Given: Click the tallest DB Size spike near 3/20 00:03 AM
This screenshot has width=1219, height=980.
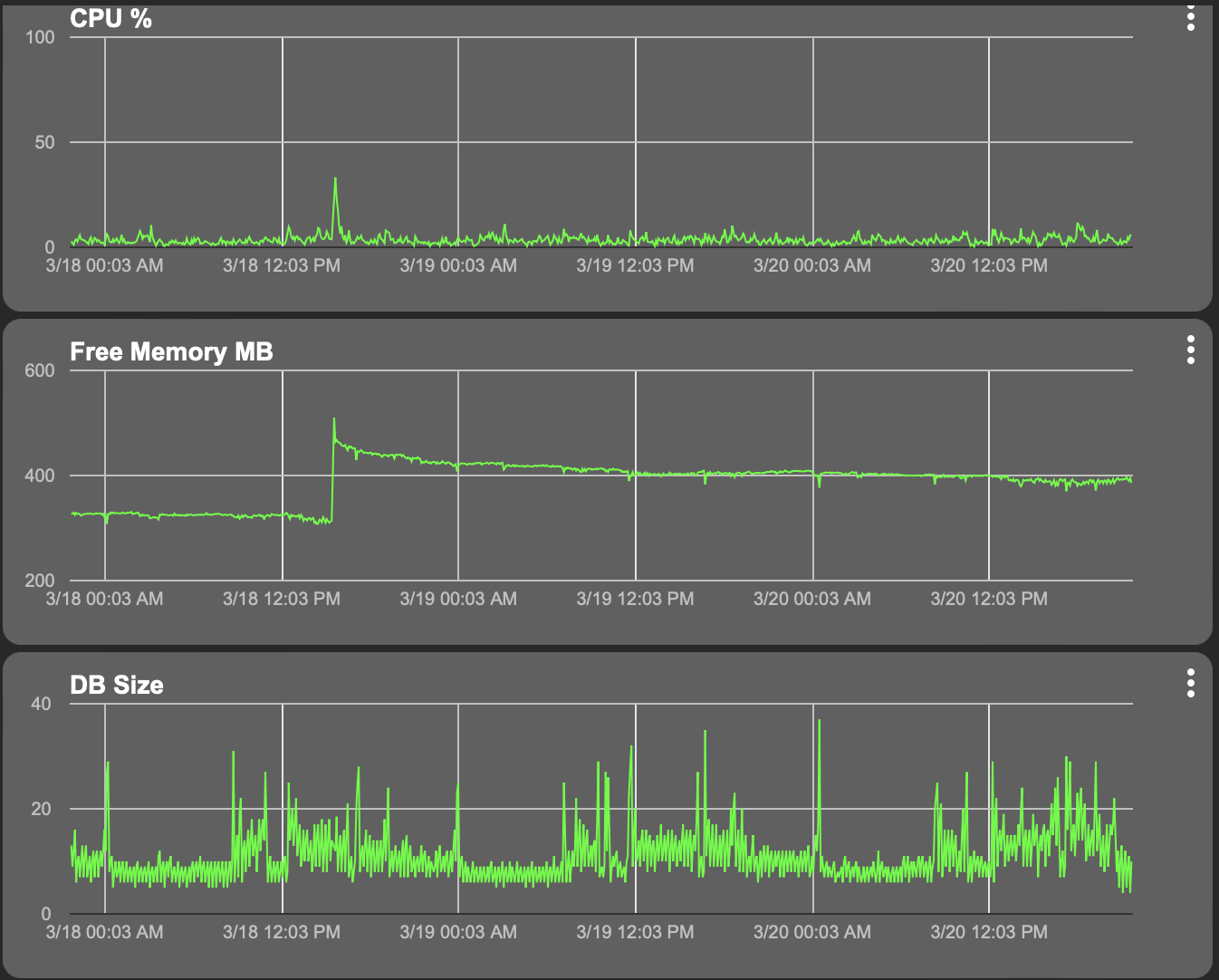Looking at the screenshot, I should point(820,720).
